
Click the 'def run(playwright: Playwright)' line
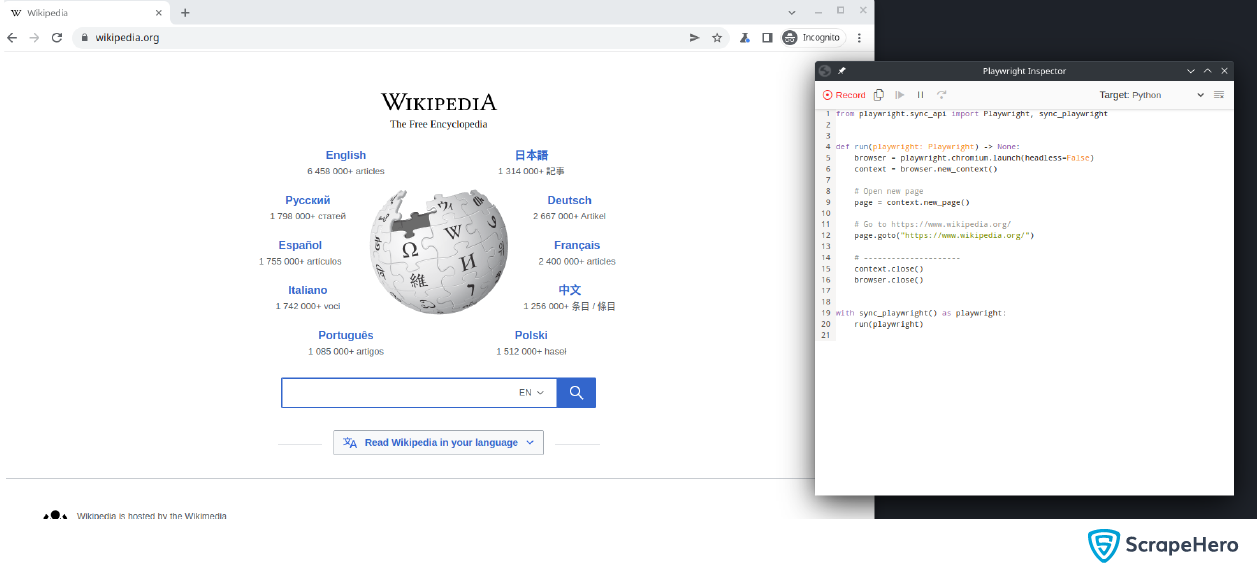tap(929, 146)
